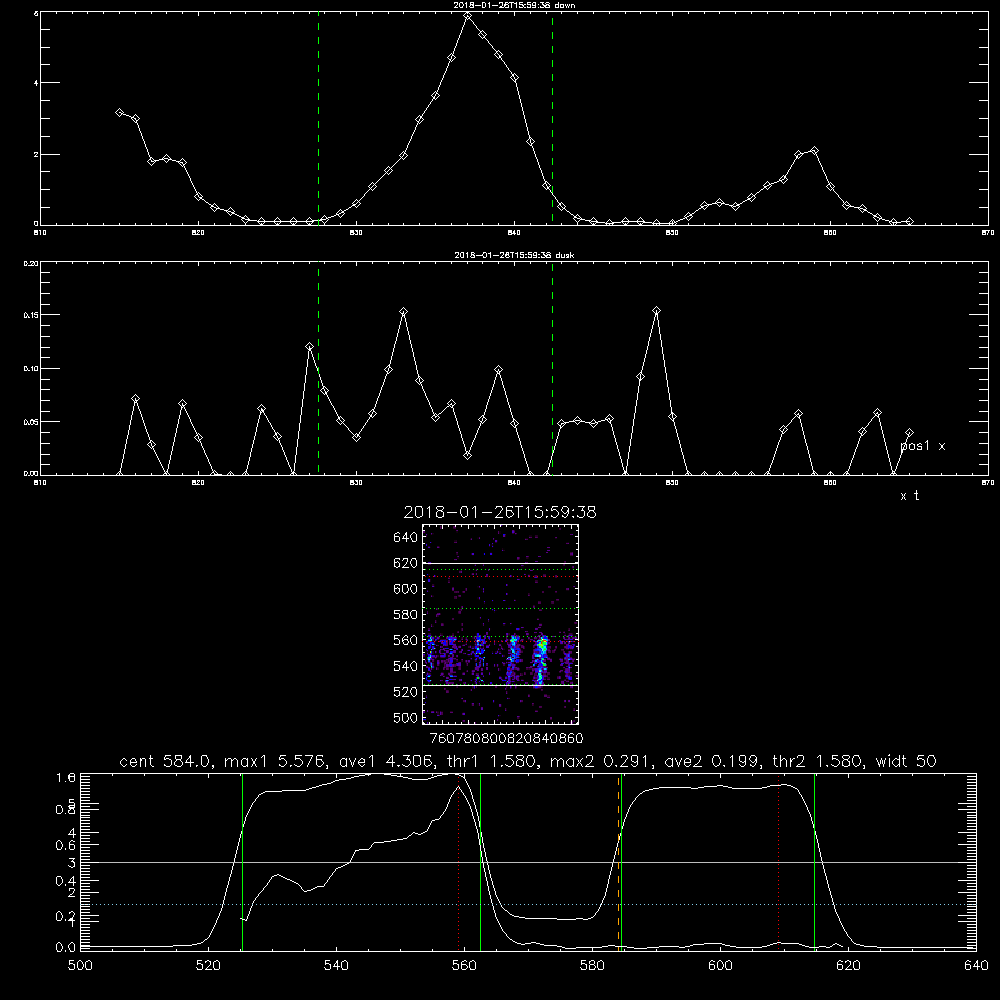Click dawn plot y-axis label 4
The width and height of the screenshot is (1000, 1000).
point(36,83)
